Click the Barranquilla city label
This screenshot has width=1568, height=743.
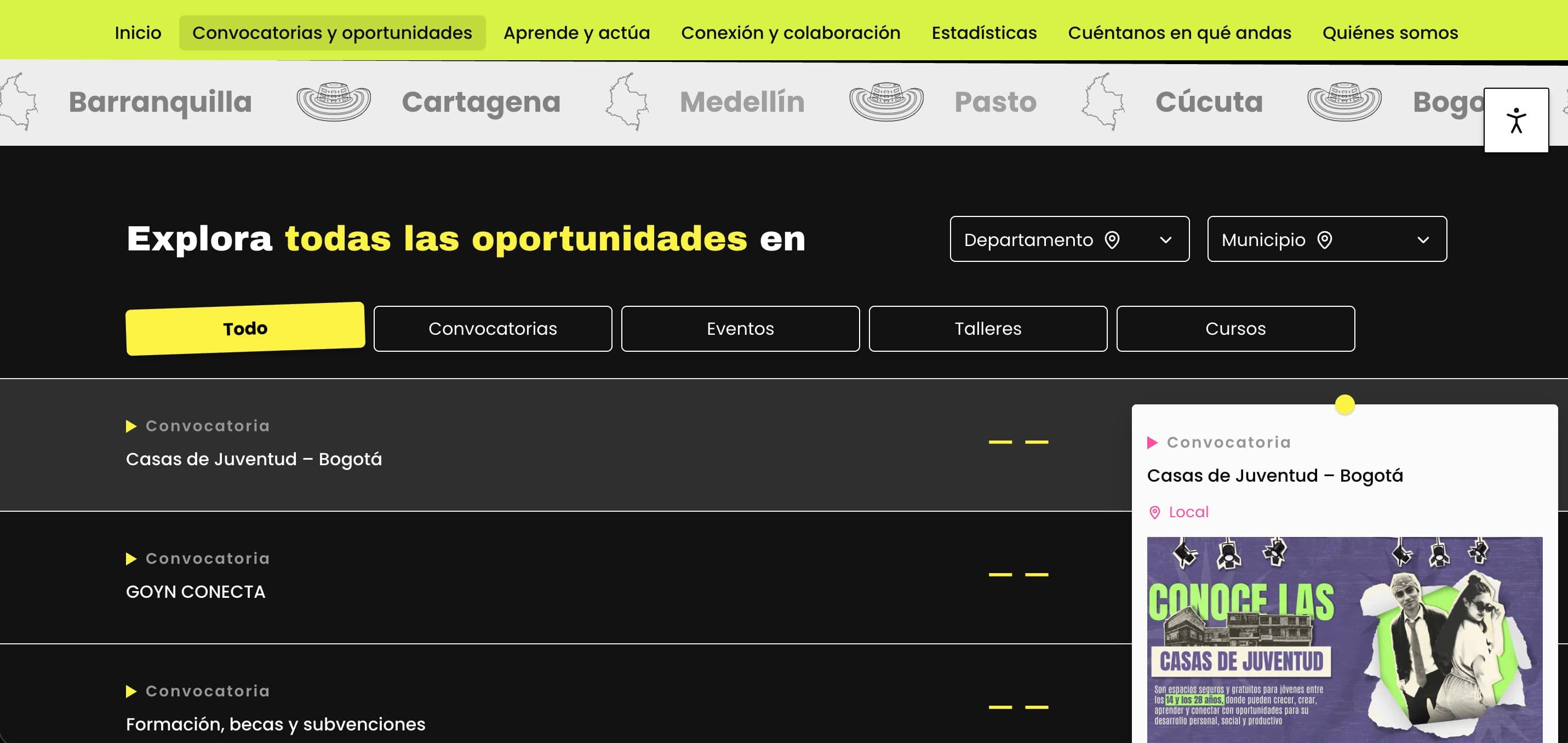click(x=161, y=102)
